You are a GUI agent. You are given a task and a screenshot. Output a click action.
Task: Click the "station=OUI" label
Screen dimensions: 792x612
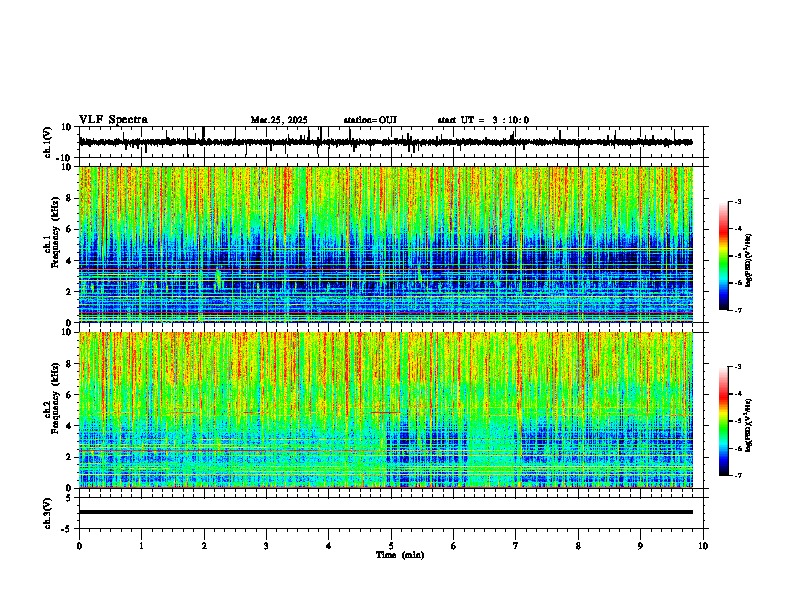click(370, 120)
